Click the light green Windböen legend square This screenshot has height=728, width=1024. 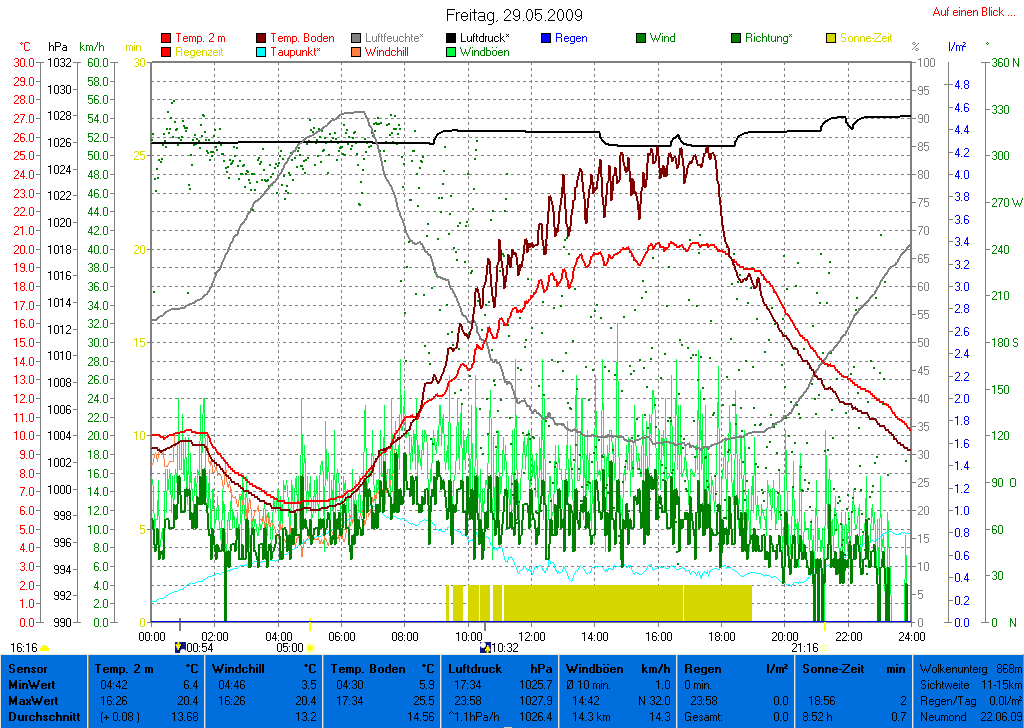click(451, 52)
